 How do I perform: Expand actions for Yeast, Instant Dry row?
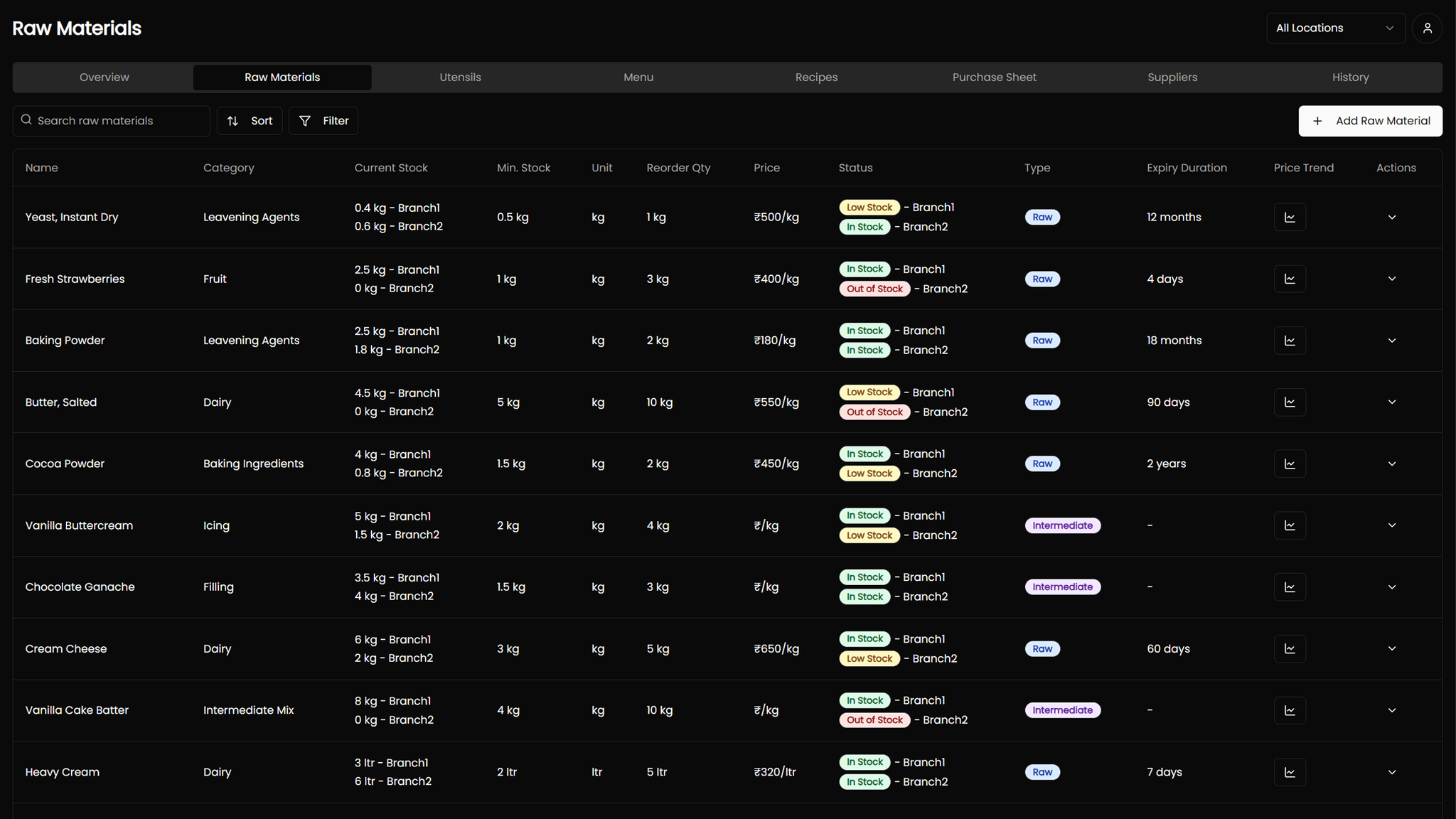[x=1391, y=218]
